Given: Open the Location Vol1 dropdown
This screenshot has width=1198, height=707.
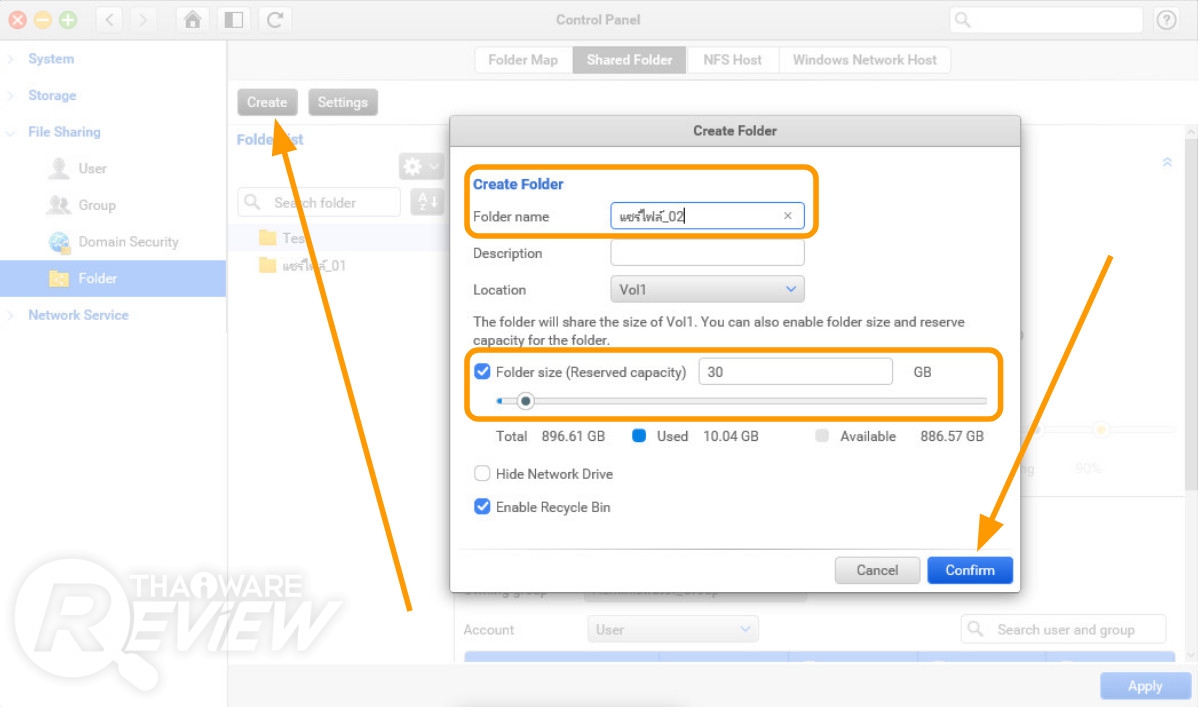Looking at the screenshot, I should coord(707,290).
